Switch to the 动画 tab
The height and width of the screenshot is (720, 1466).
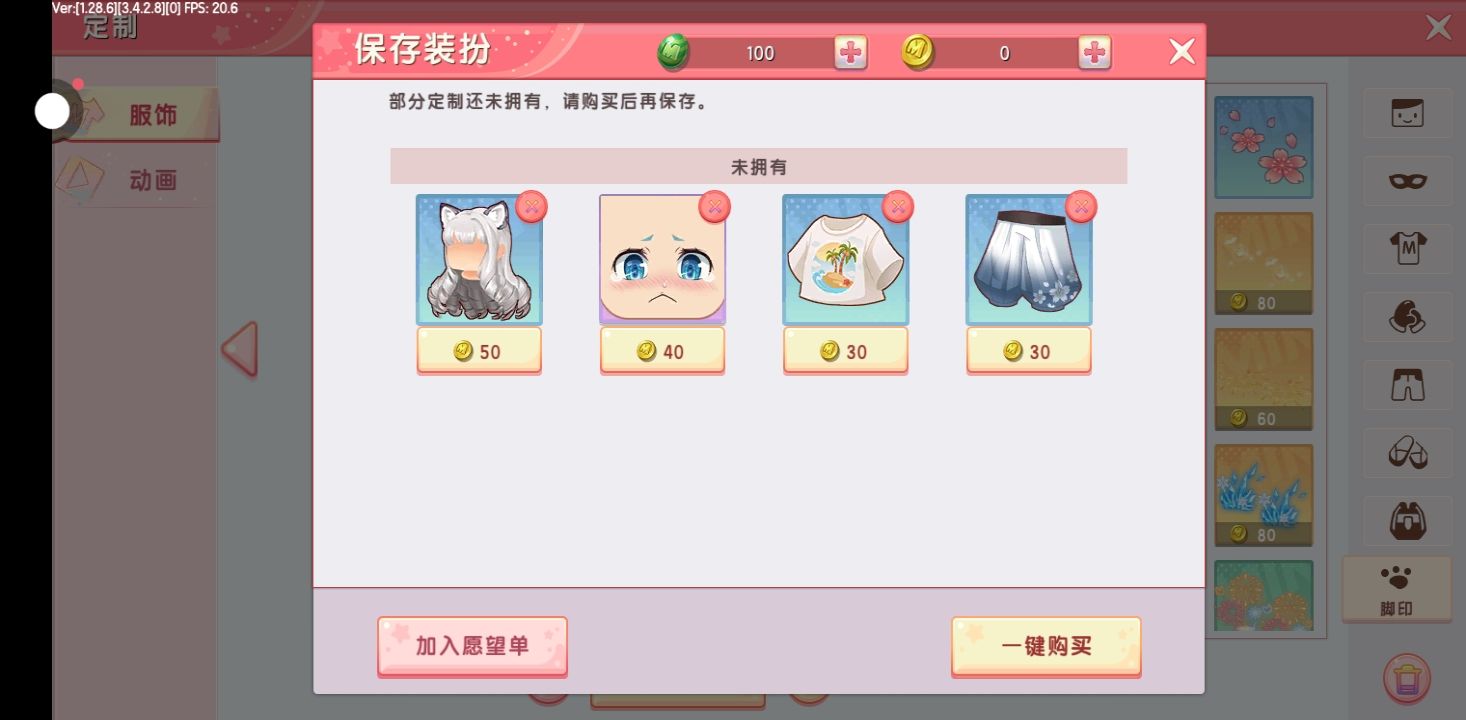click(152, 180)
